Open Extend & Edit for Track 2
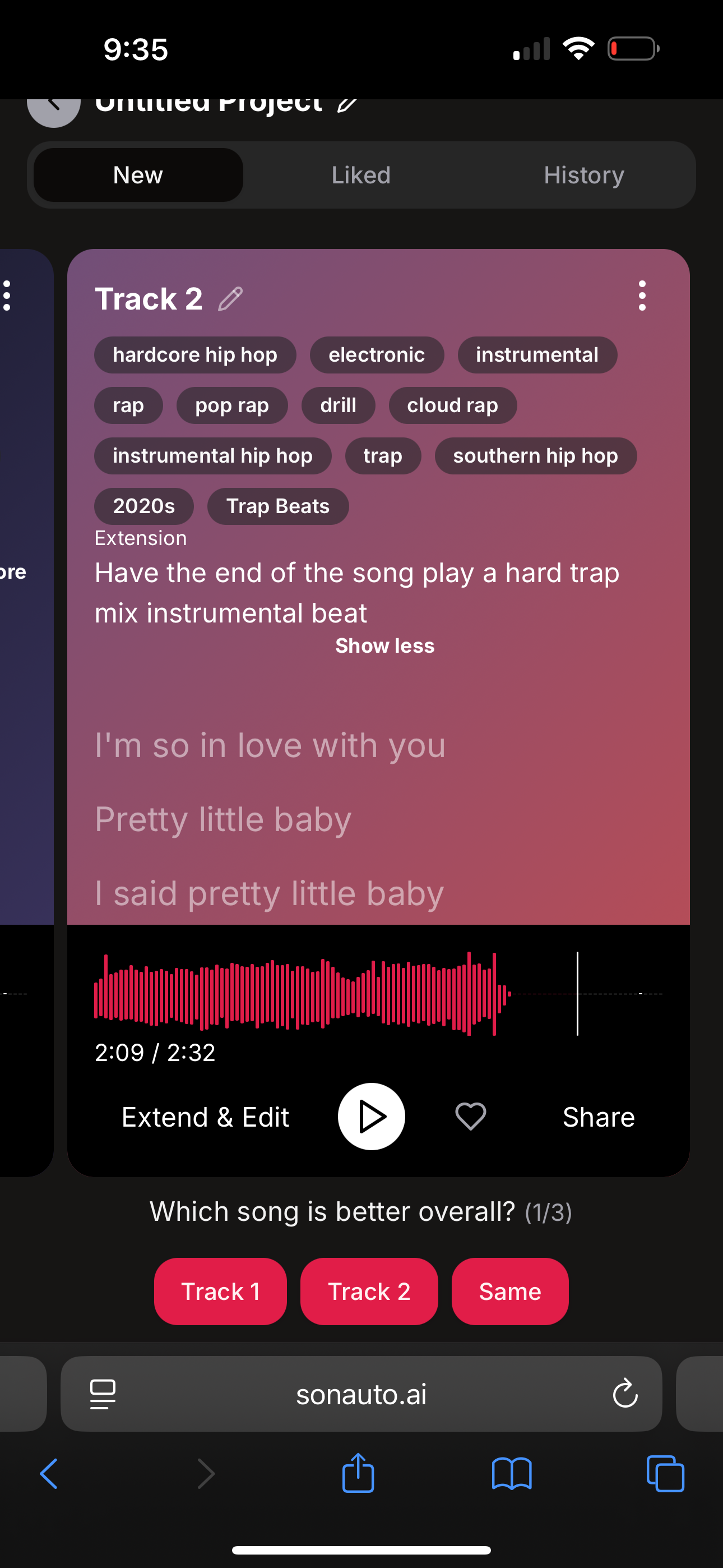723x1568 pixels. 205,1117
